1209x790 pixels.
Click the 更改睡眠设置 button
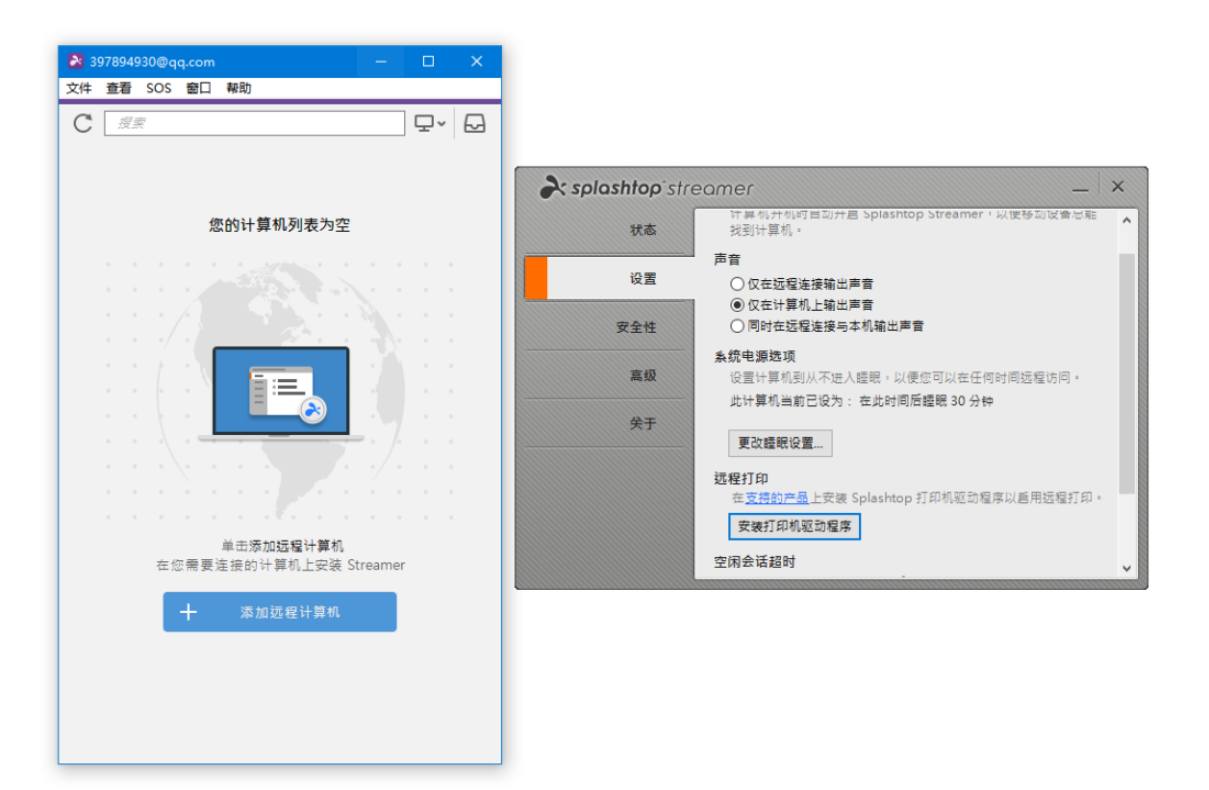tap(779, 442)
